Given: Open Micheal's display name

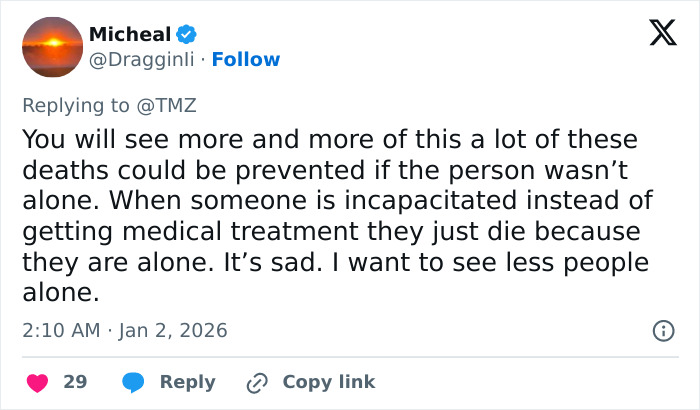Looking at the screenshot, I should click(x=130, y=34).
